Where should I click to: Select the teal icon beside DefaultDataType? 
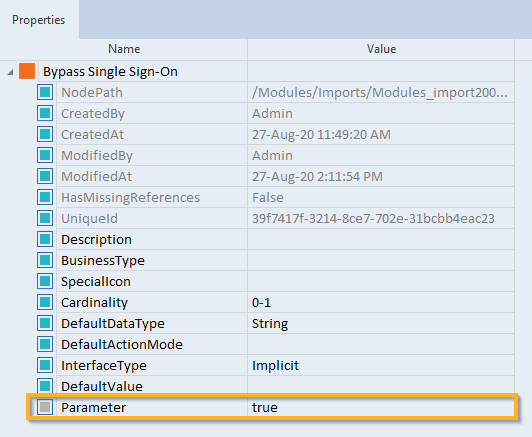(x=45, y=323)
